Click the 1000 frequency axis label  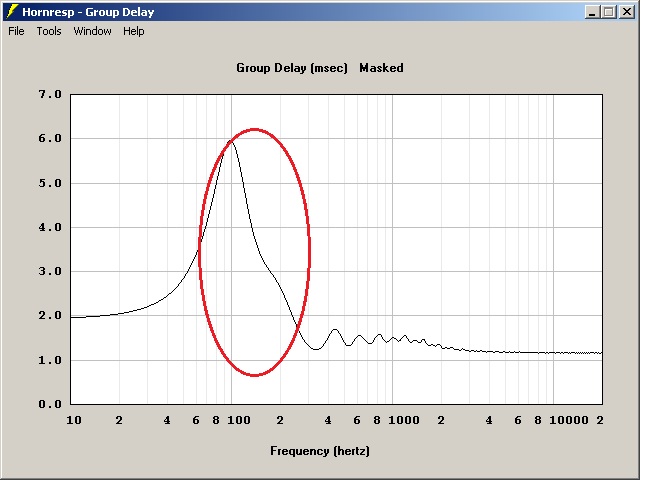(404, 420)
